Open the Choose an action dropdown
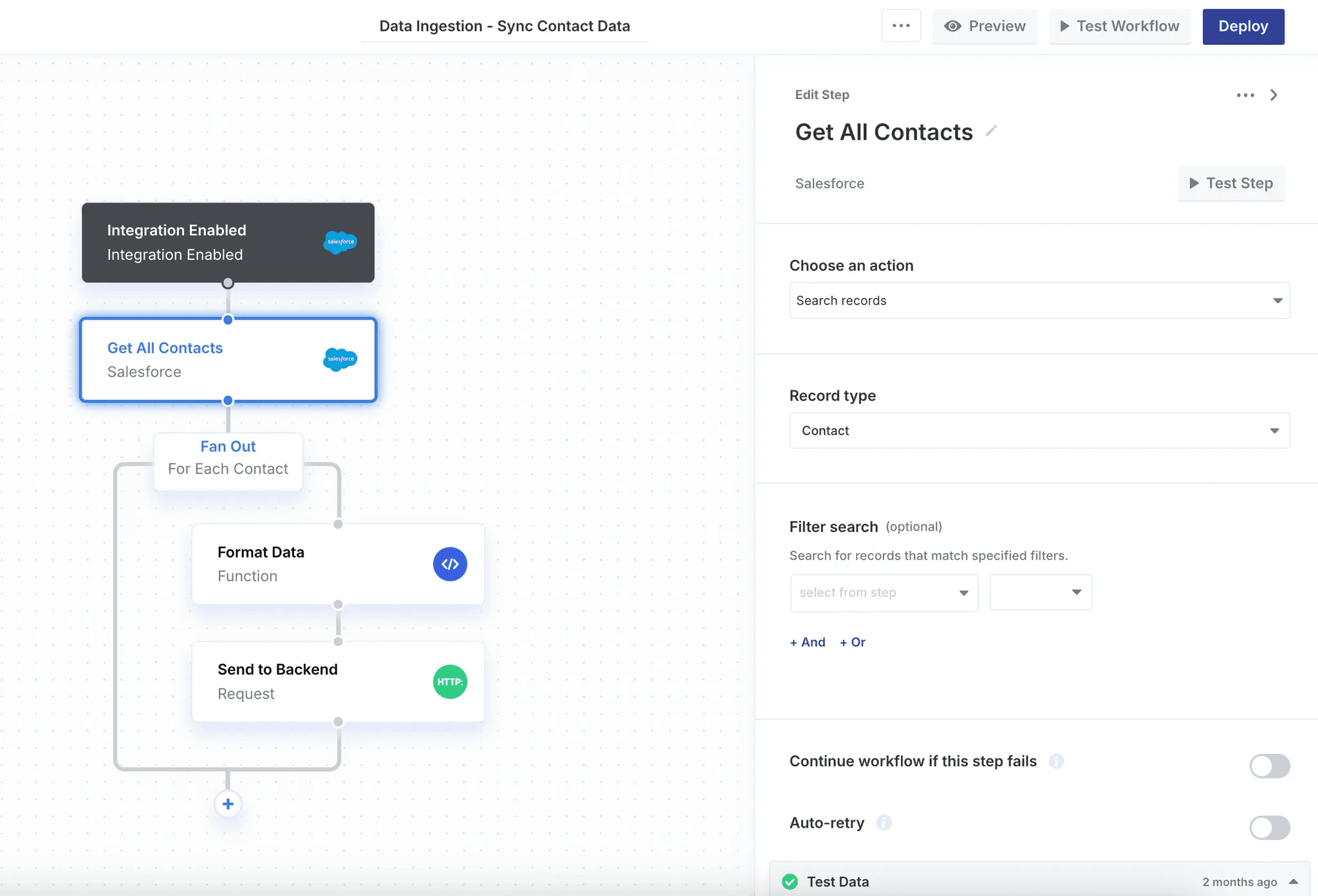 [x=1039, y=300]
